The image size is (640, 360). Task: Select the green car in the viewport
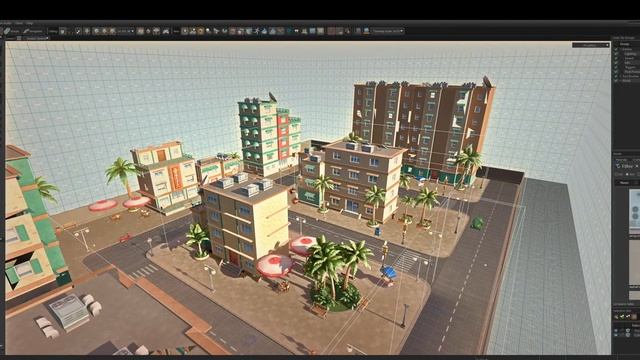point(477,223)
